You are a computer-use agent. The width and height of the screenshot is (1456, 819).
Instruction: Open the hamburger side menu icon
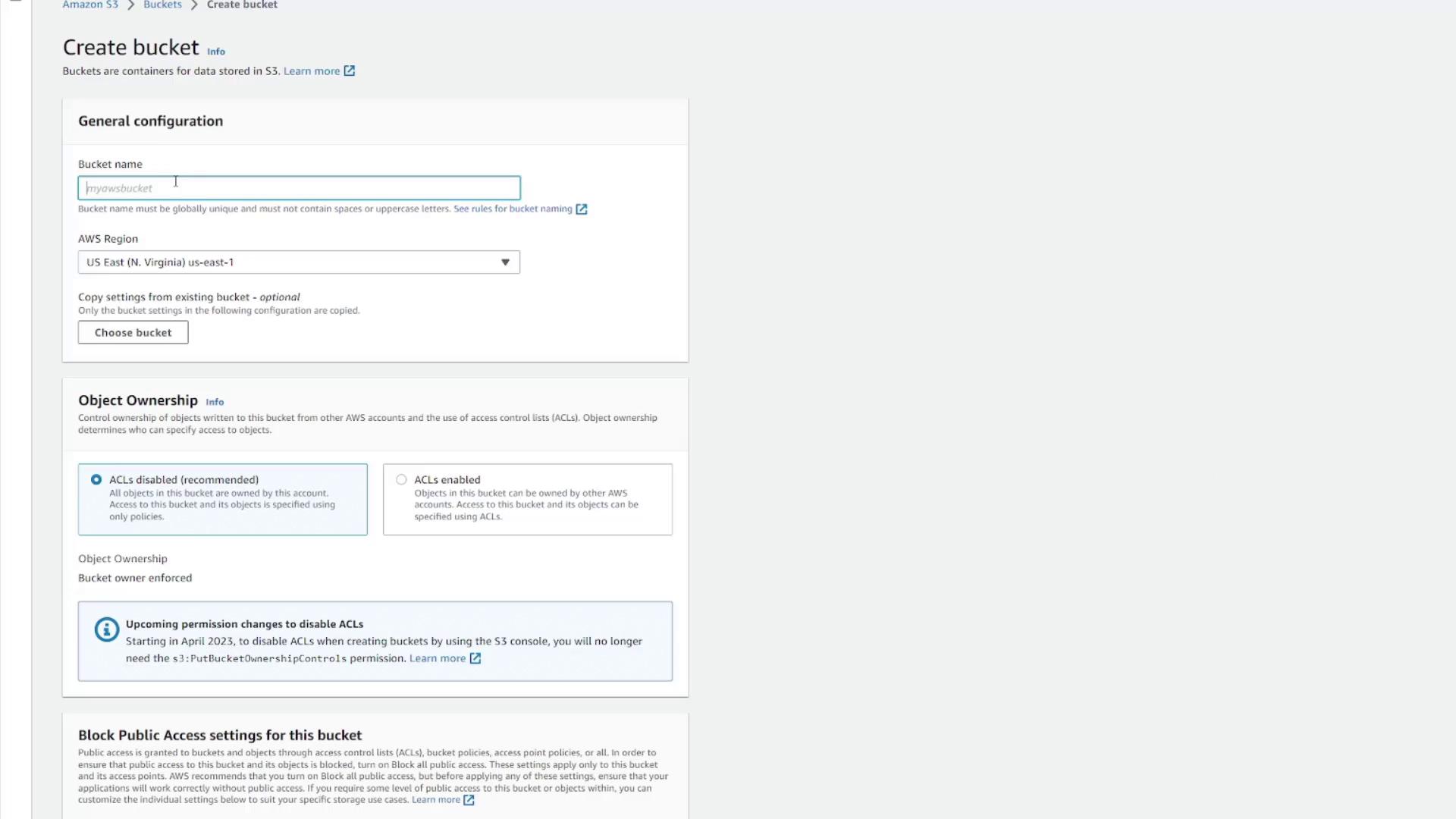pyautogui.click(x=15, y=2)
